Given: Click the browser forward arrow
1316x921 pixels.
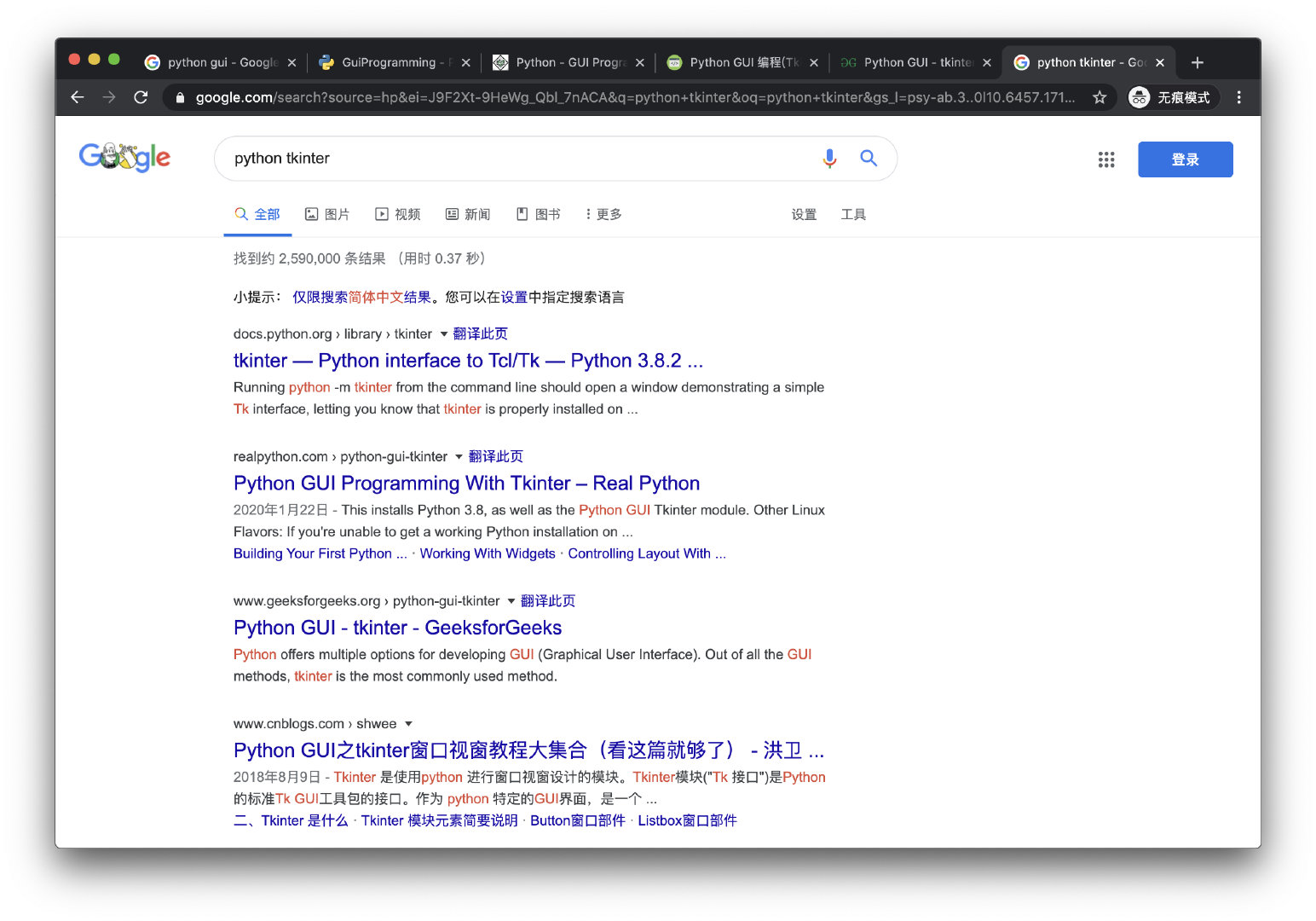Looking at the screenshot, I should (109, 97).
